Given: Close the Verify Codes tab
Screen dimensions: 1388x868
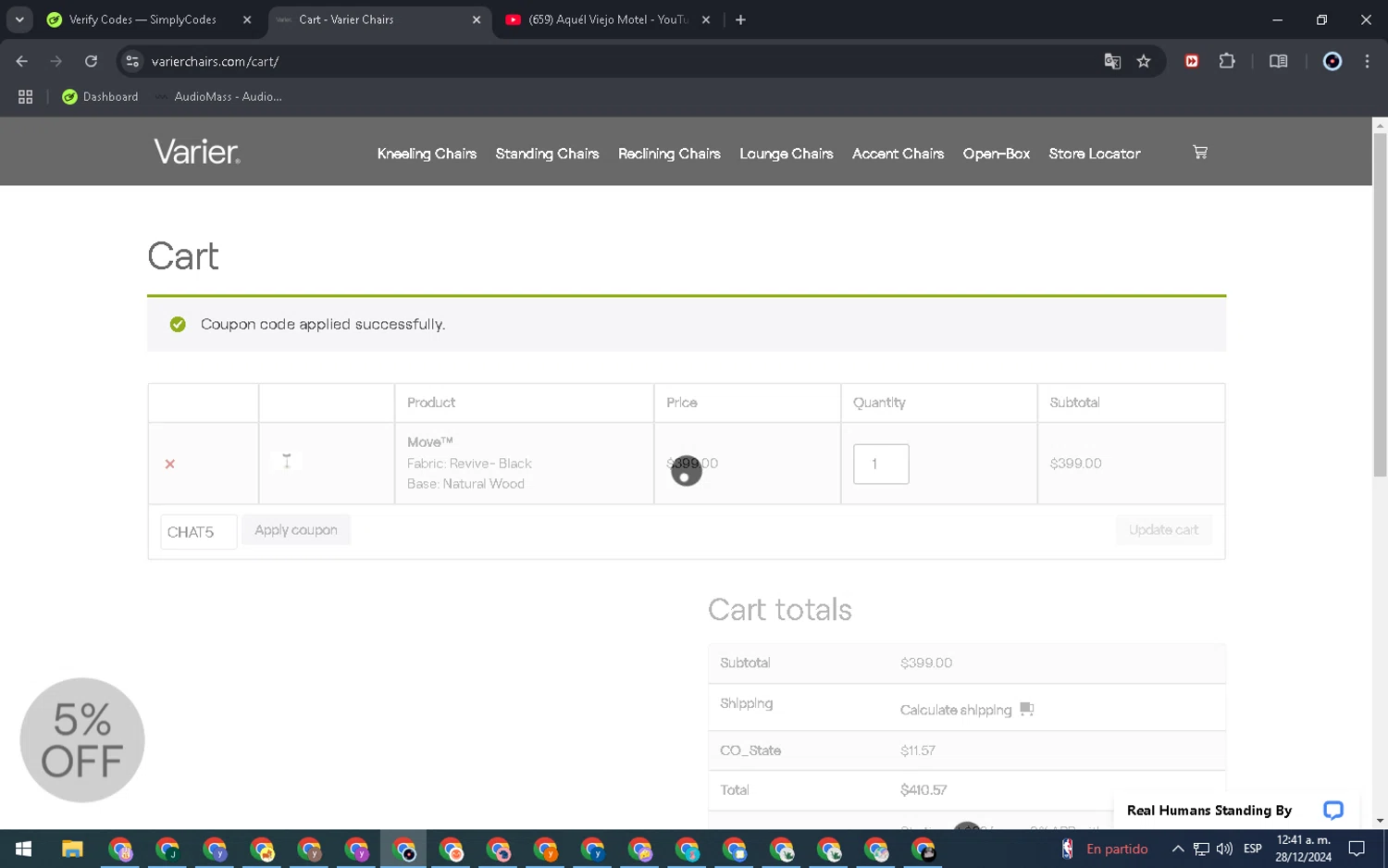Looking at the screenshot, I should [x=247, y=19].
